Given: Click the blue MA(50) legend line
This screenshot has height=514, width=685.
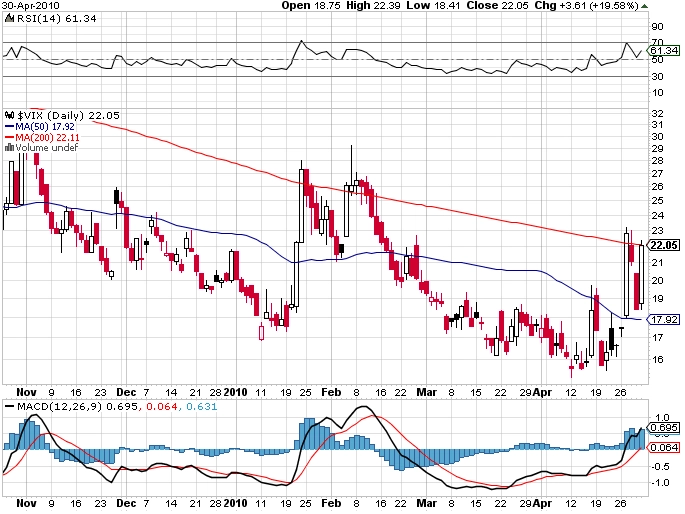Looking at the screenshot, I should (x=9, y=126).
